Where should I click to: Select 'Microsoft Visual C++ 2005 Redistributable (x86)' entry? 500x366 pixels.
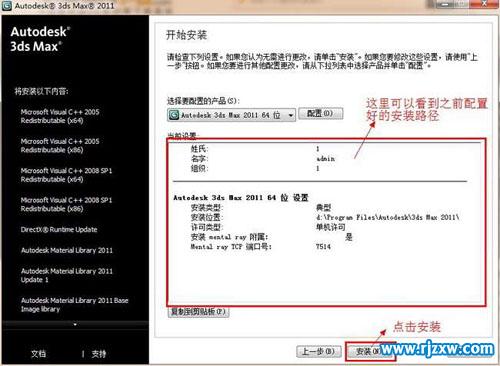(60, 145)
